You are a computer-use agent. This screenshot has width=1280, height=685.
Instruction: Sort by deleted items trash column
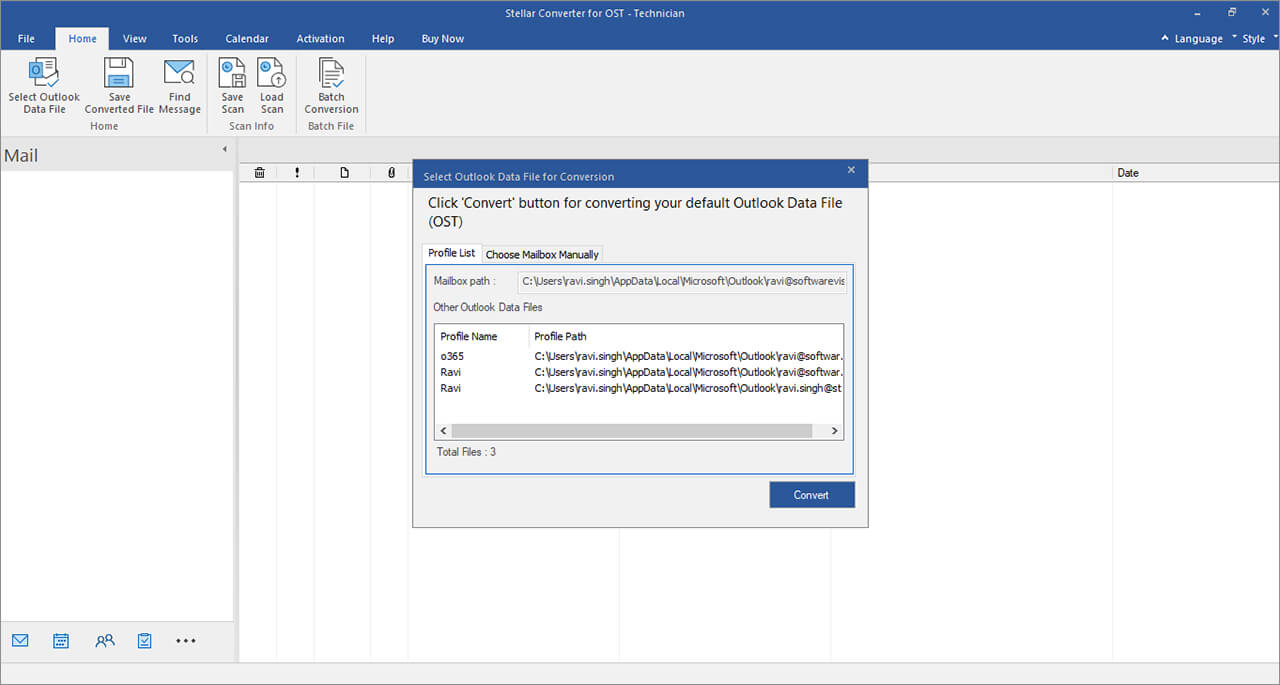coord(259,173)
